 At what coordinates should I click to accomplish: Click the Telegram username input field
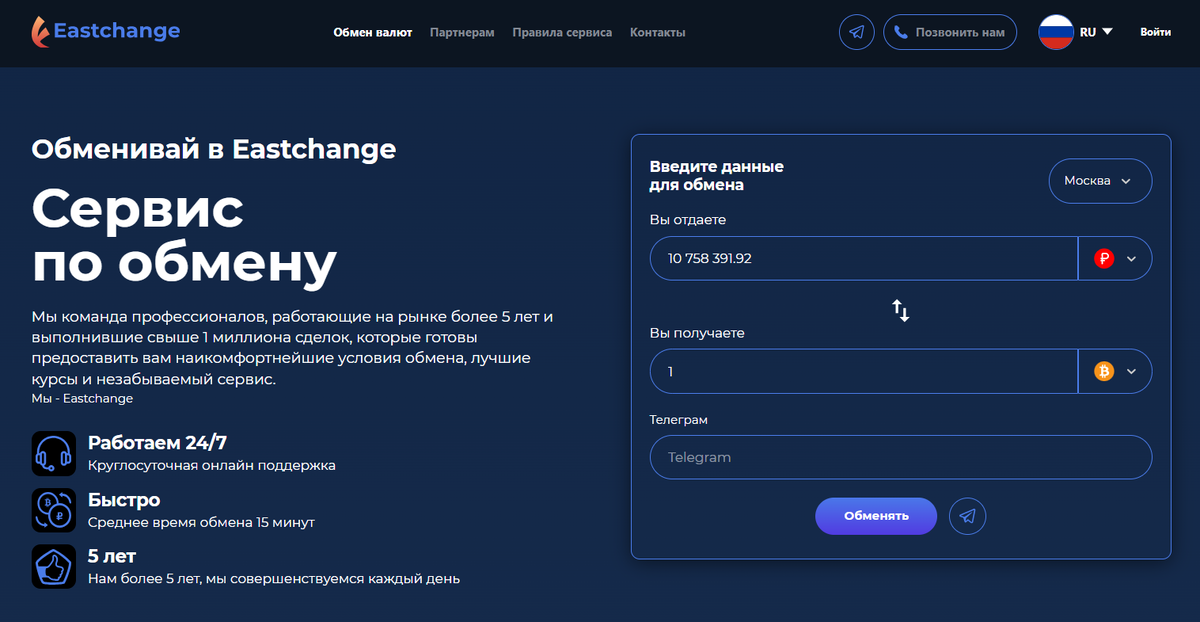pyautogui.click(x=901, y=457)
